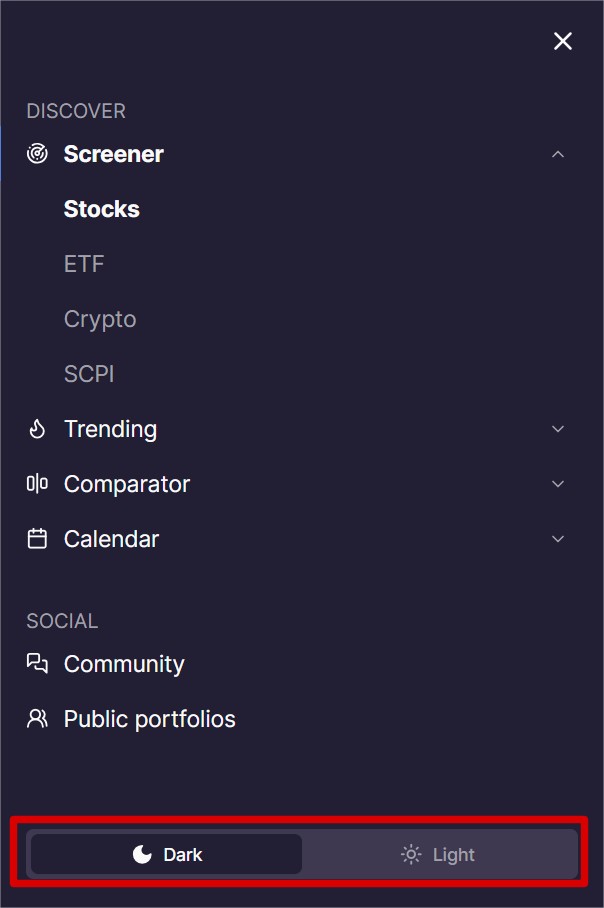Click the Comparator columns icon
The image size is (604, 908).
(37, 484)
